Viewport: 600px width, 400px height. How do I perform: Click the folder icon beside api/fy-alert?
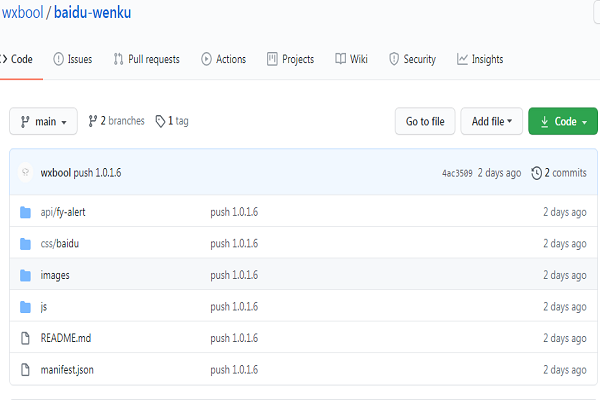[26, 212]
